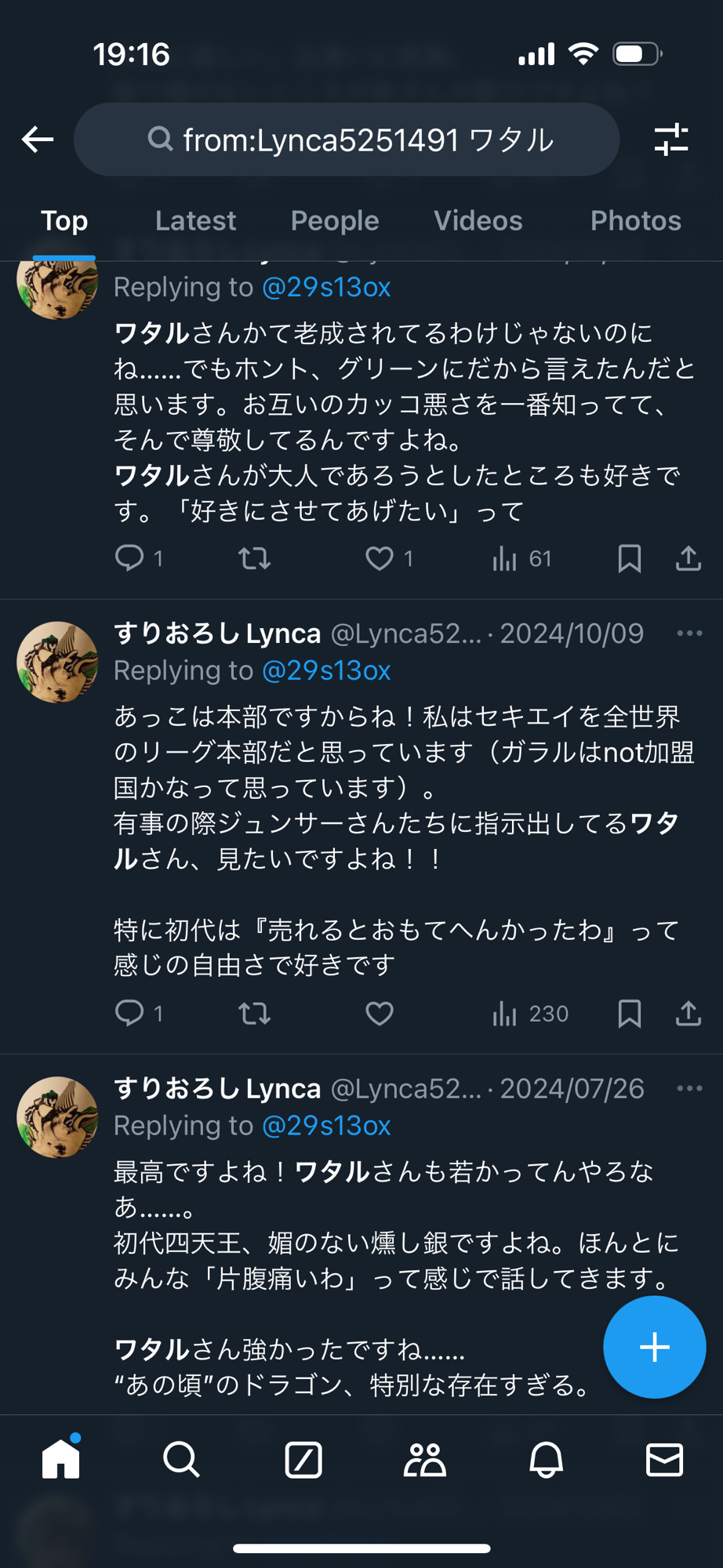Open the Messages envelope icon
The height and width of the screenshot is (1568, 723).
pyautogui.click(x=664, y=1460)
